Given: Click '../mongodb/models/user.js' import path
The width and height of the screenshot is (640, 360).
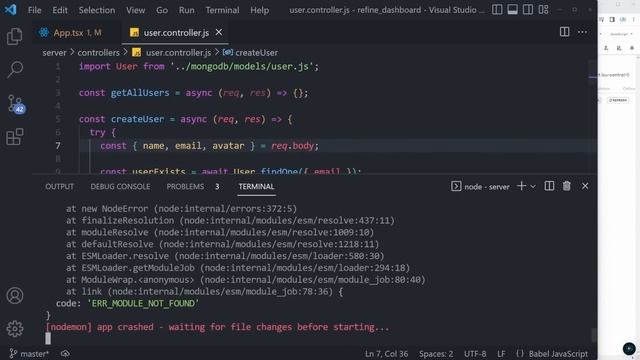Looking at the screenshot, I should [x=242, y=66].
